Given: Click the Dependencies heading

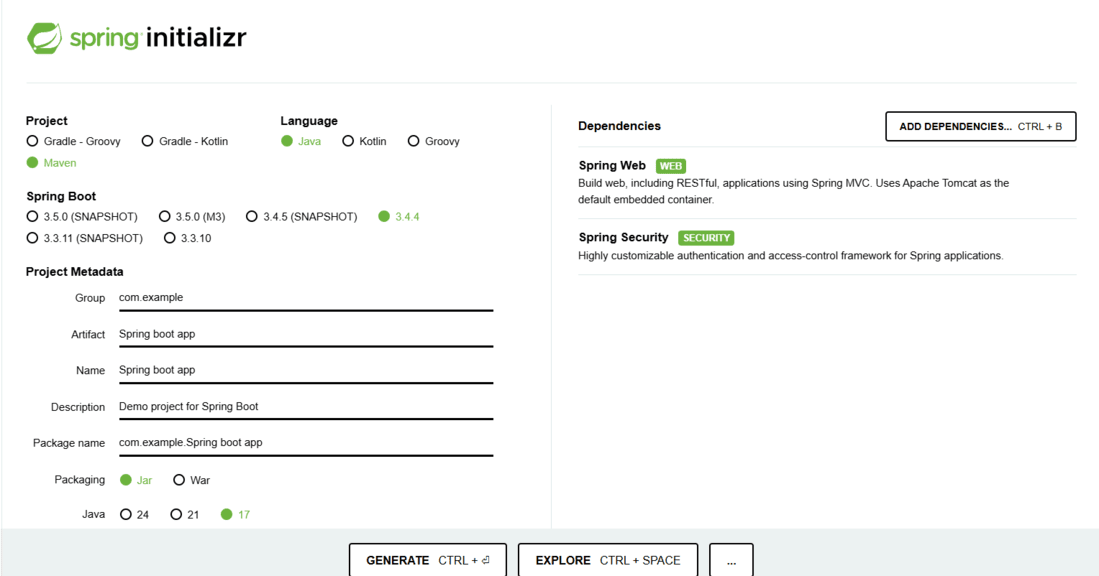Looking at the screenshot, I should click(620, 126).
